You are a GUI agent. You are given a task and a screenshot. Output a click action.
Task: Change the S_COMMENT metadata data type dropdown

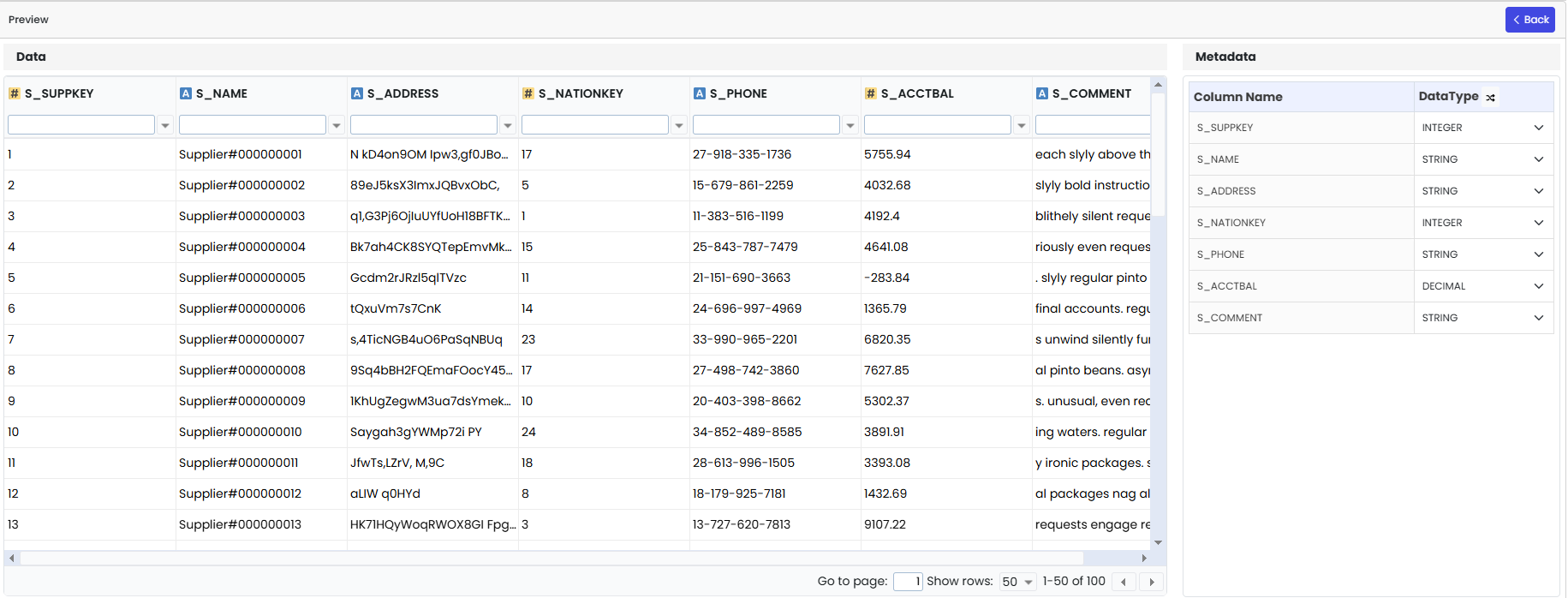tap(1483, 318)
